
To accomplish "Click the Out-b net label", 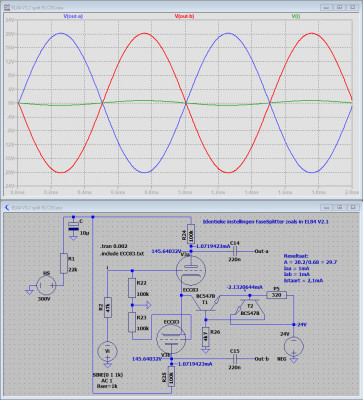I will (262, 359).
